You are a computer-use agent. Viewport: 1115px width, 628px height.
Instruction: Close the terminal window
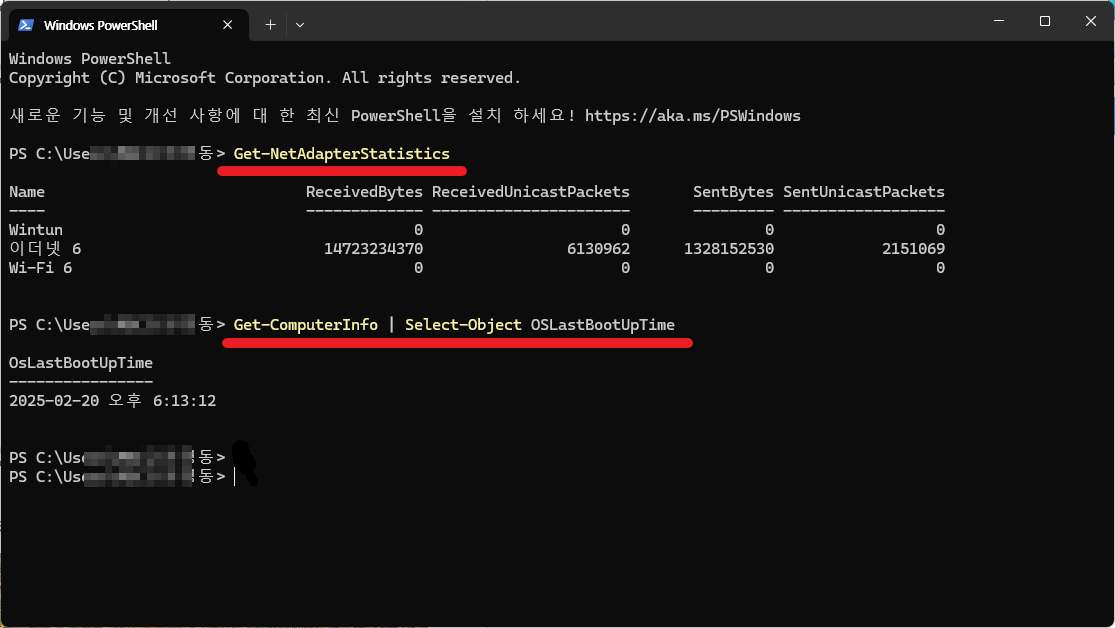1090,21
